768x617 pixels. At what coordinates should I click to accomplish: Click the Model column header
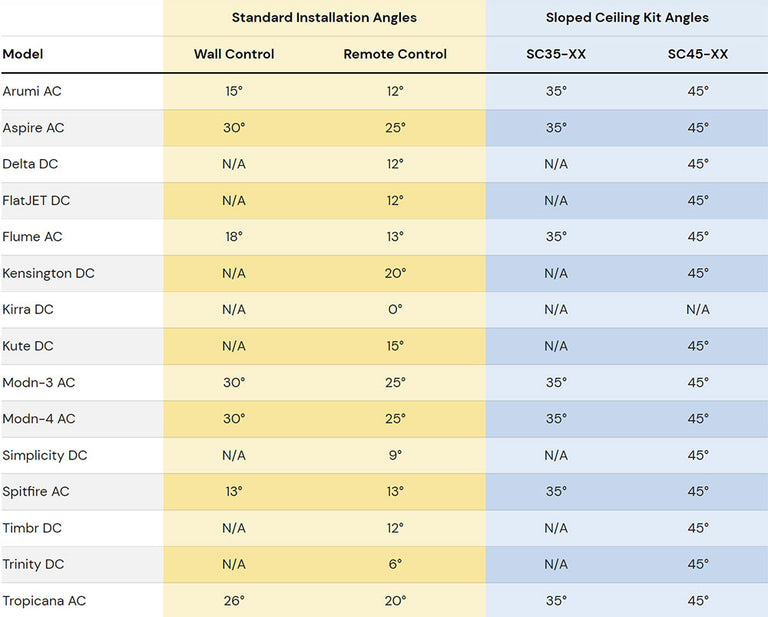point(23,54)
